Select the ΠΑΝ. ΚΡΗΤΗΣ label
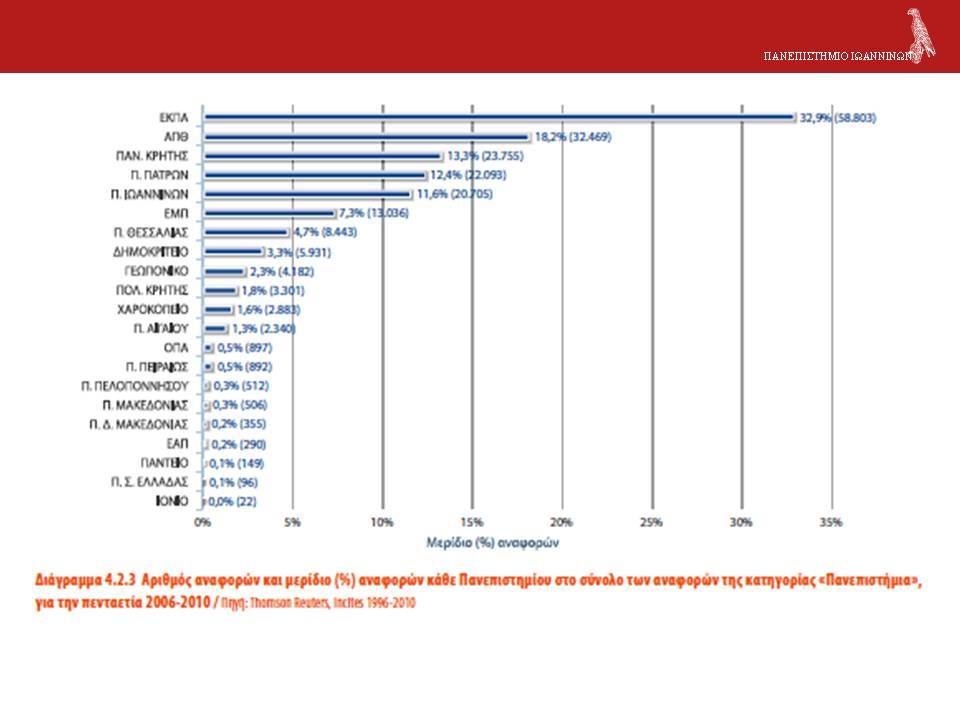The image size is (960, 720). [x=152, y=156]
